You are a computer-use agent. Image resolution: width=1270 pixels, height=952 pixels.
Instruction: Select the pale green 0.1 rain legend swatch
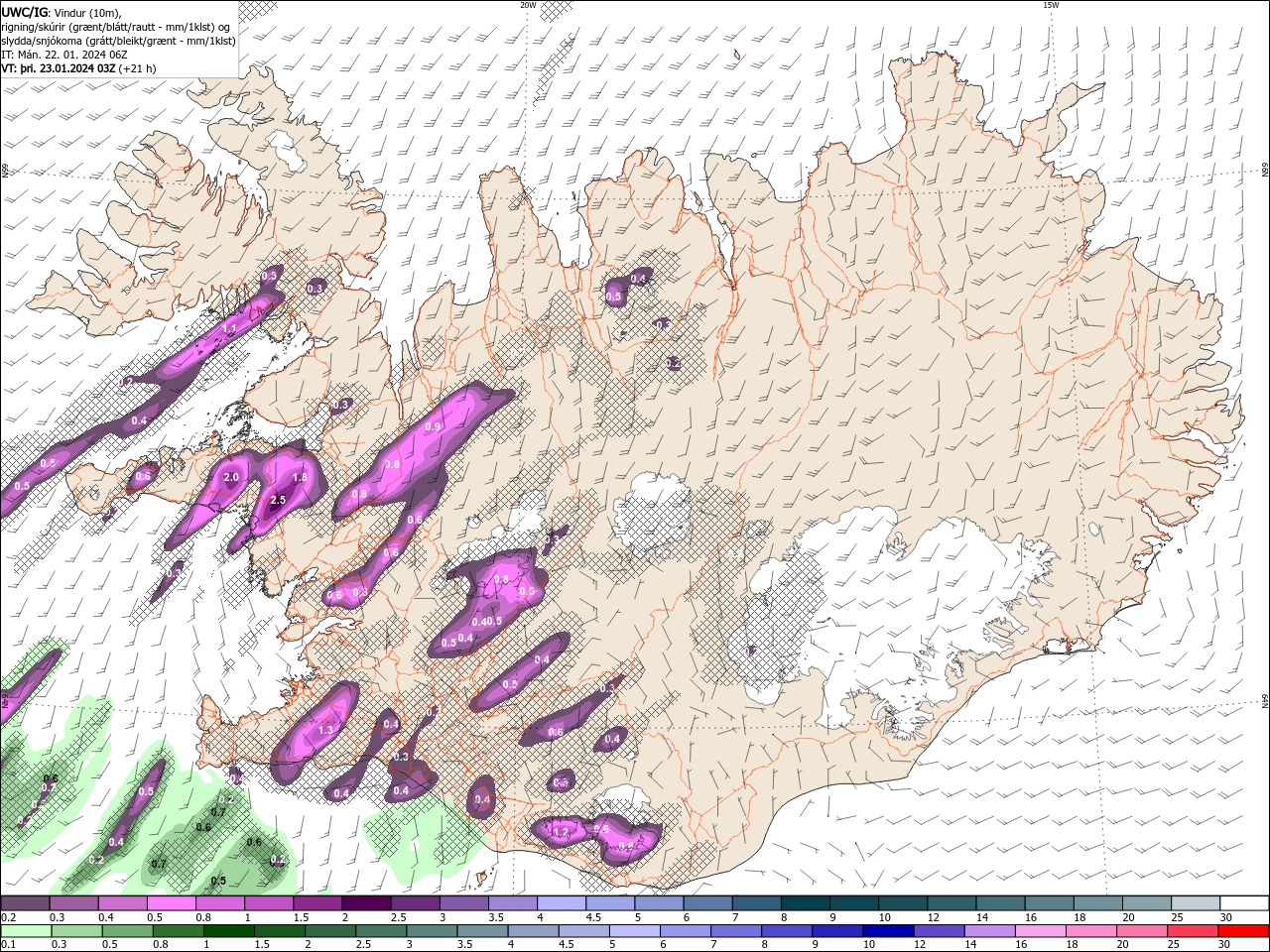click(x=25, y=931)
